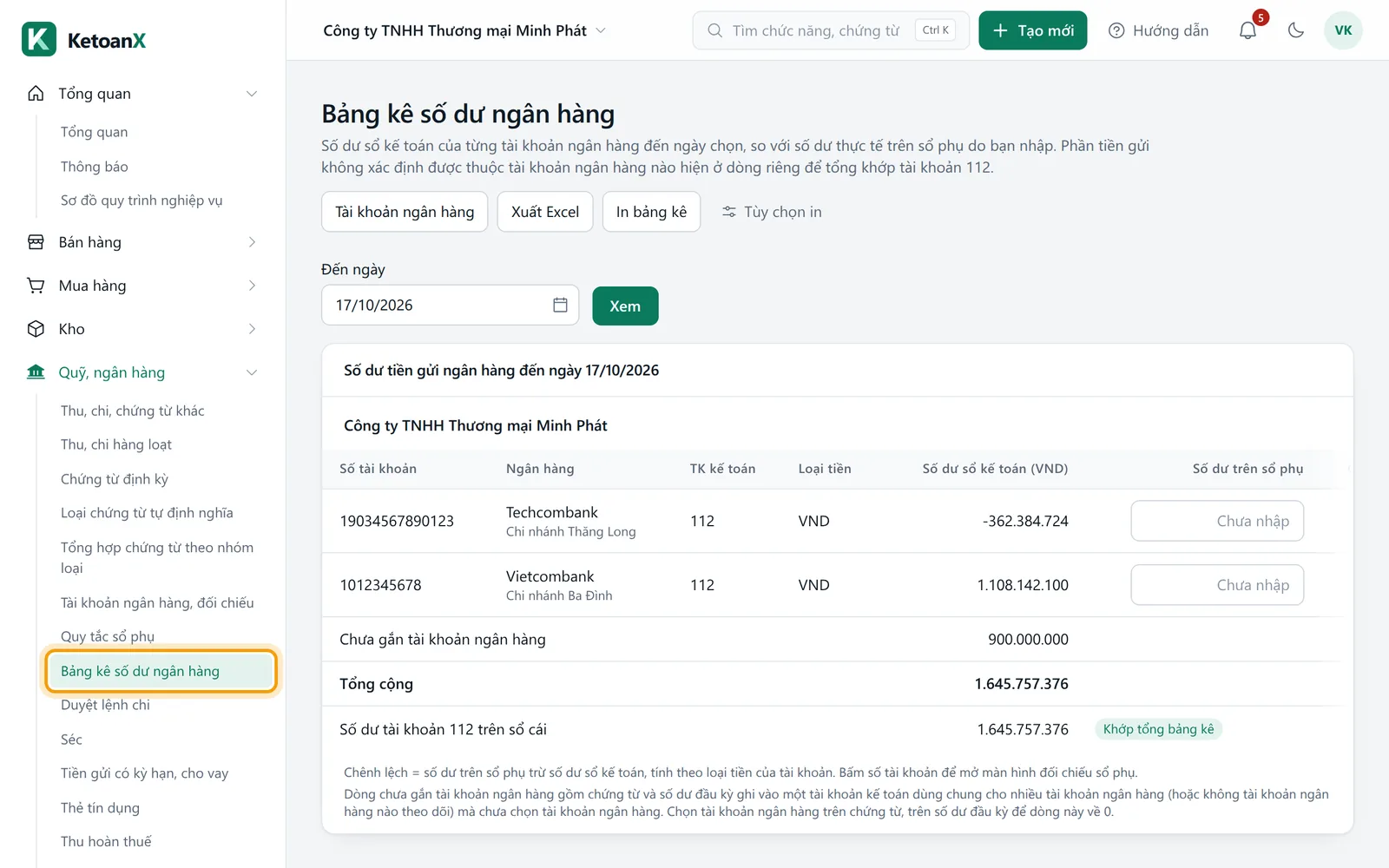
Task: Open Tiền gửi có kỳ hạn, cho vay
Action: tap(144, 773)
